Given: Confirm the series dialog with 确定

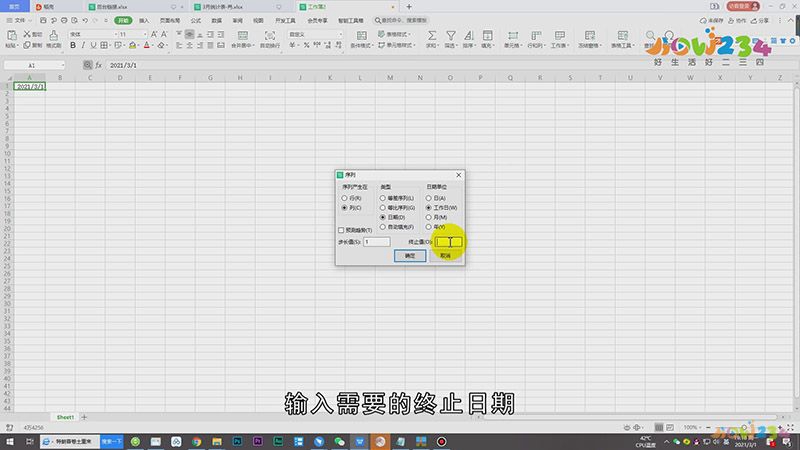Looking at the screenshot, I should 410,256.
